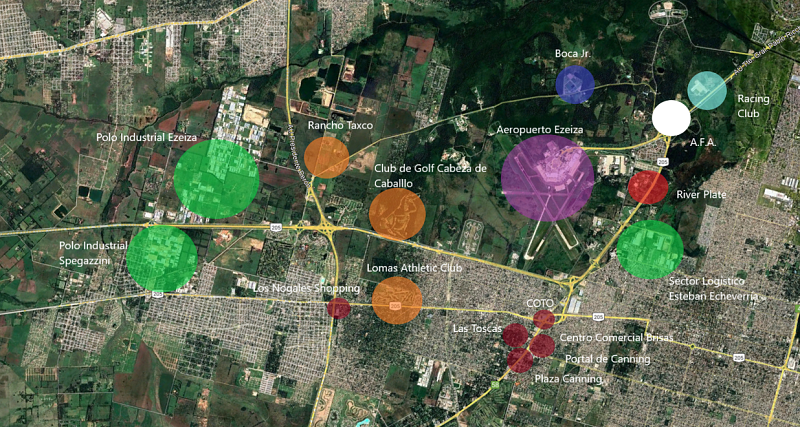Select the "Aeropuerto Ezeiza" text label
Screen dimensions: 800x427
click(540, 131)
